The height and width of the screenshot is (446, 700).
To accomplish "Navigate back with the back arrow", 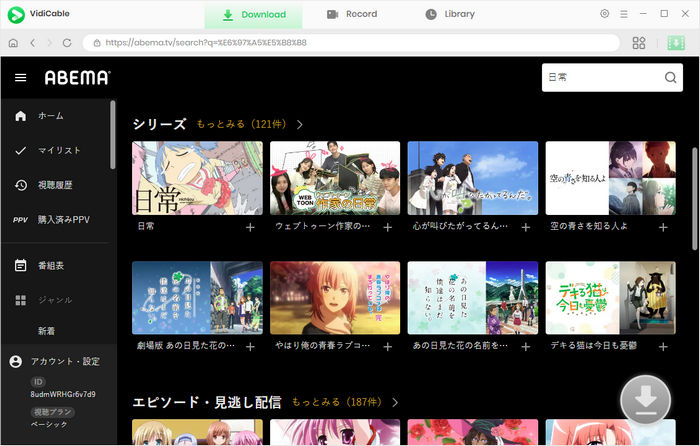I will pyautogui.click(x=33, y=43).
